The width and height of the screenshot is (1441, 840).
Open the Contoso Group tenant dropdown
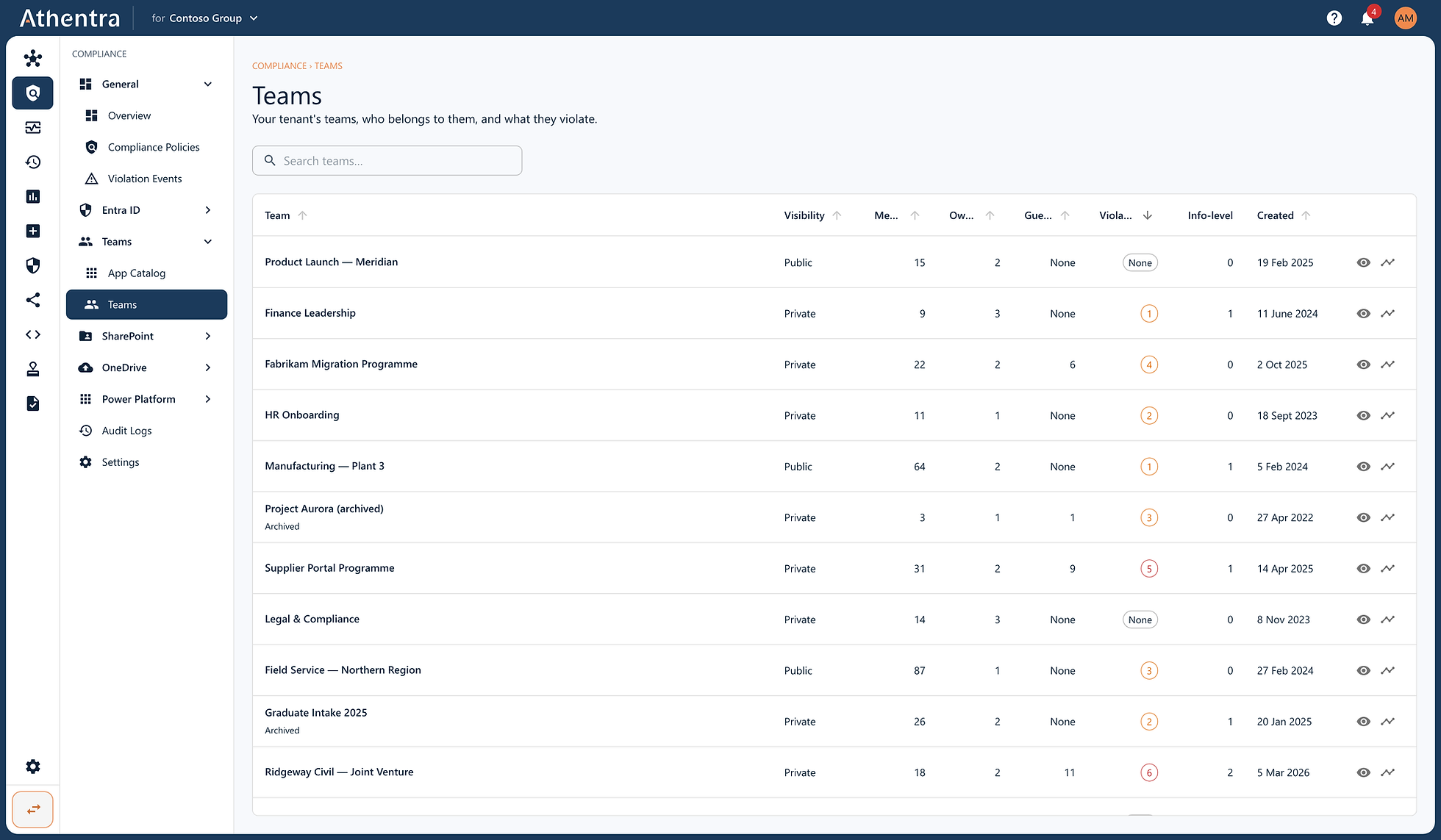click(205, 18)
